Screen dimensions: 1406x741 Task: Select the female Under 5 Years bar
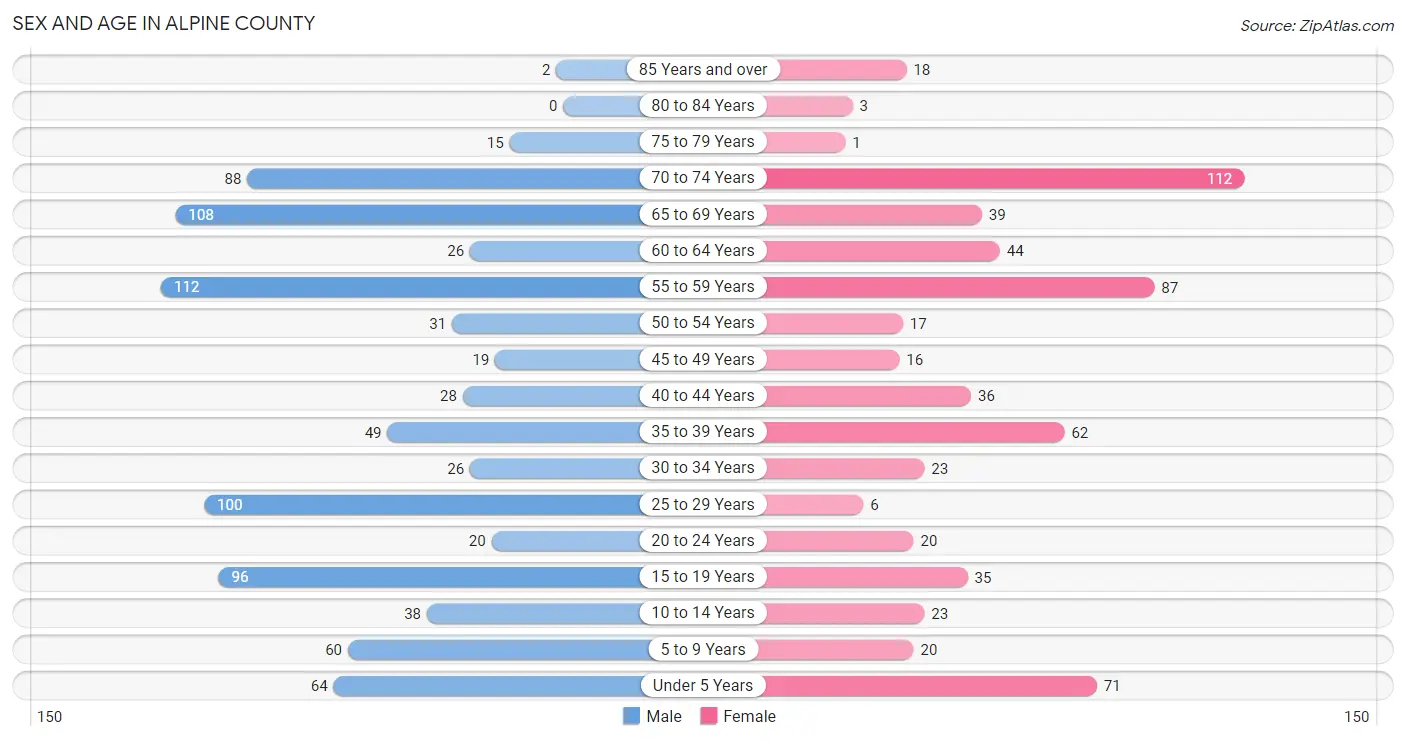(x=931, y=686)
